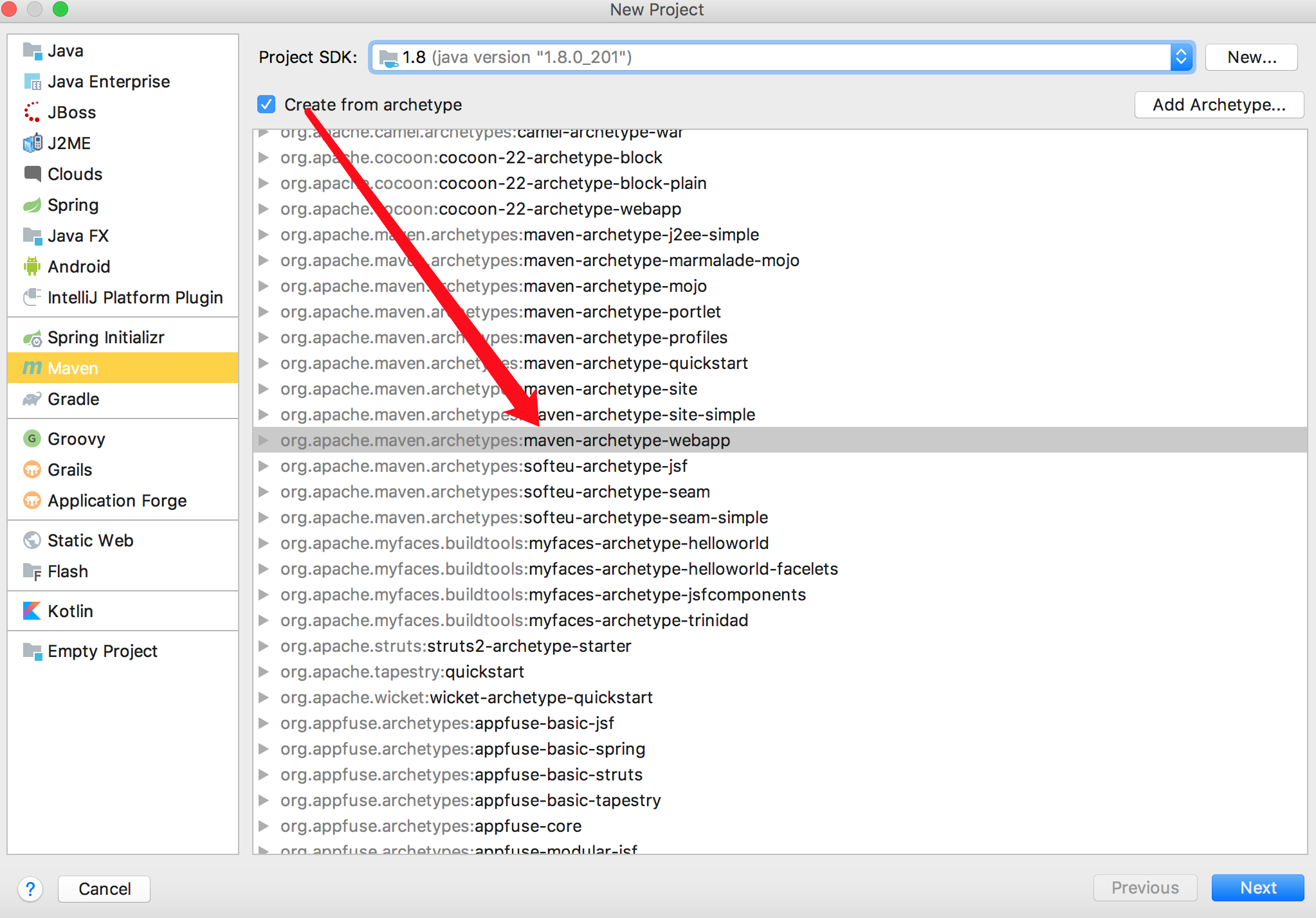Select Java Enterprise project type
Viewport: 1316px width, 918px height.
click(123, 82)
